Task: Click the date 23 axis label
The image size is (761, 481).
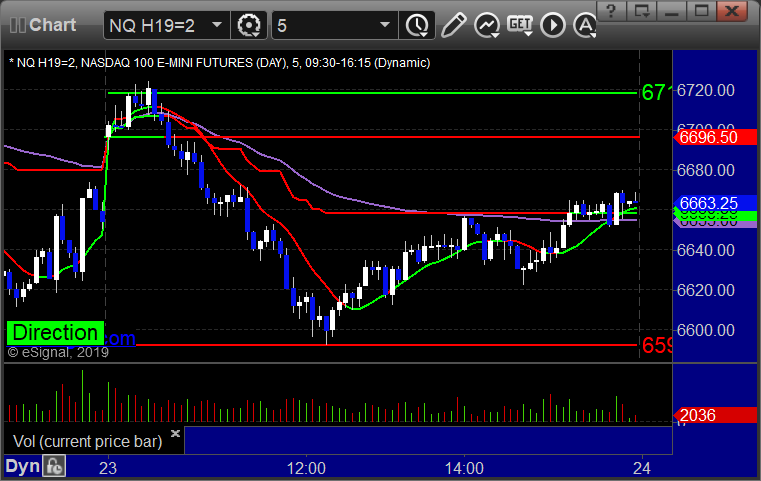Action: 108,468
